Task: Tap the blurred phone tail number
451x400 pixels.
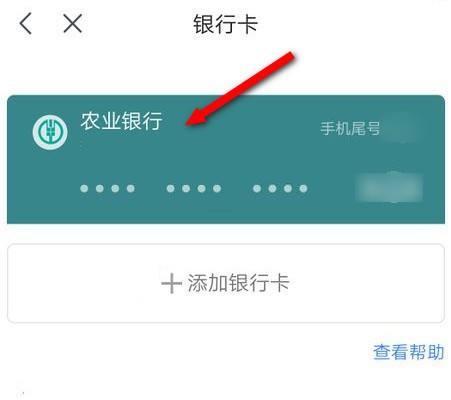Action: [x=400, y=128]
